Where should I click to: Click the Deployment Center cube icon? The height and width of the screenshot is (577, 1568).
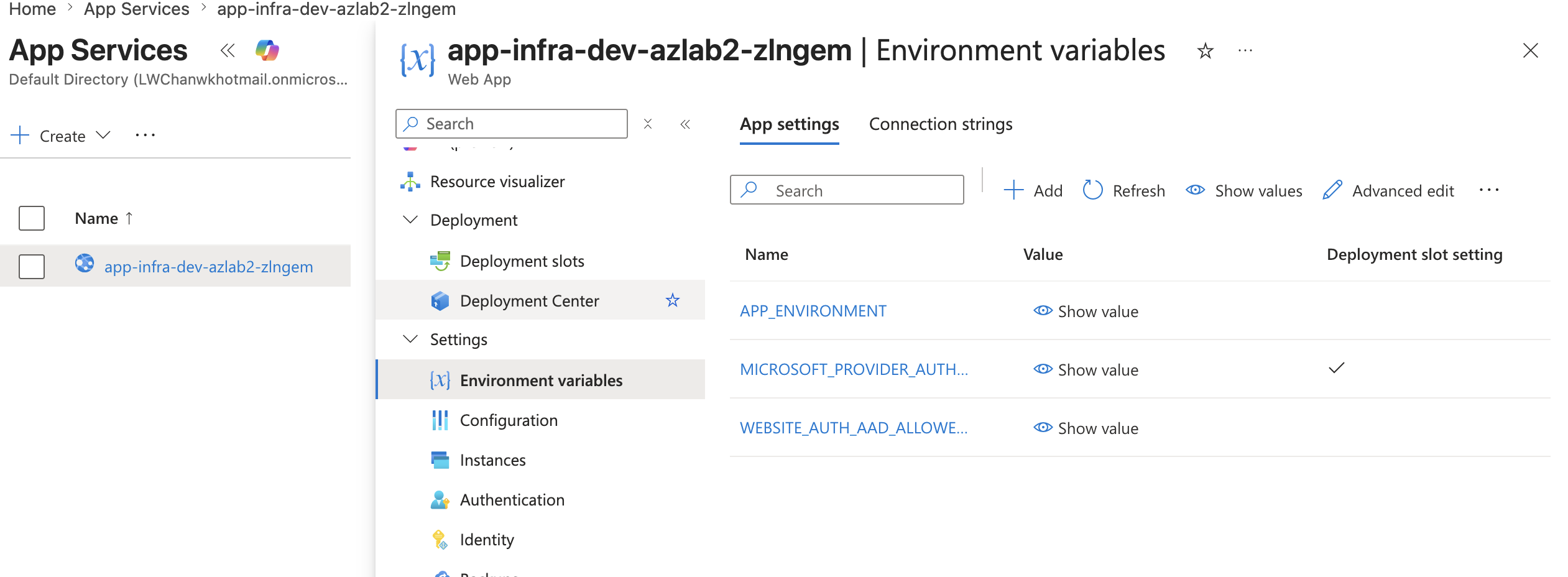point(440,301)
